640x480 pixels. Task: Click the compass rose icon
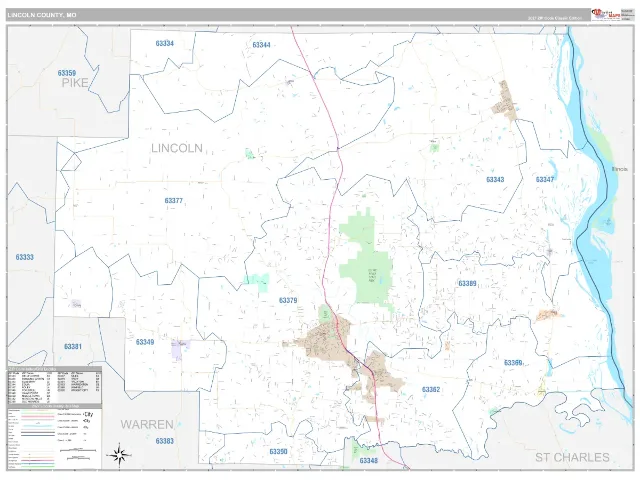point(119,454)
